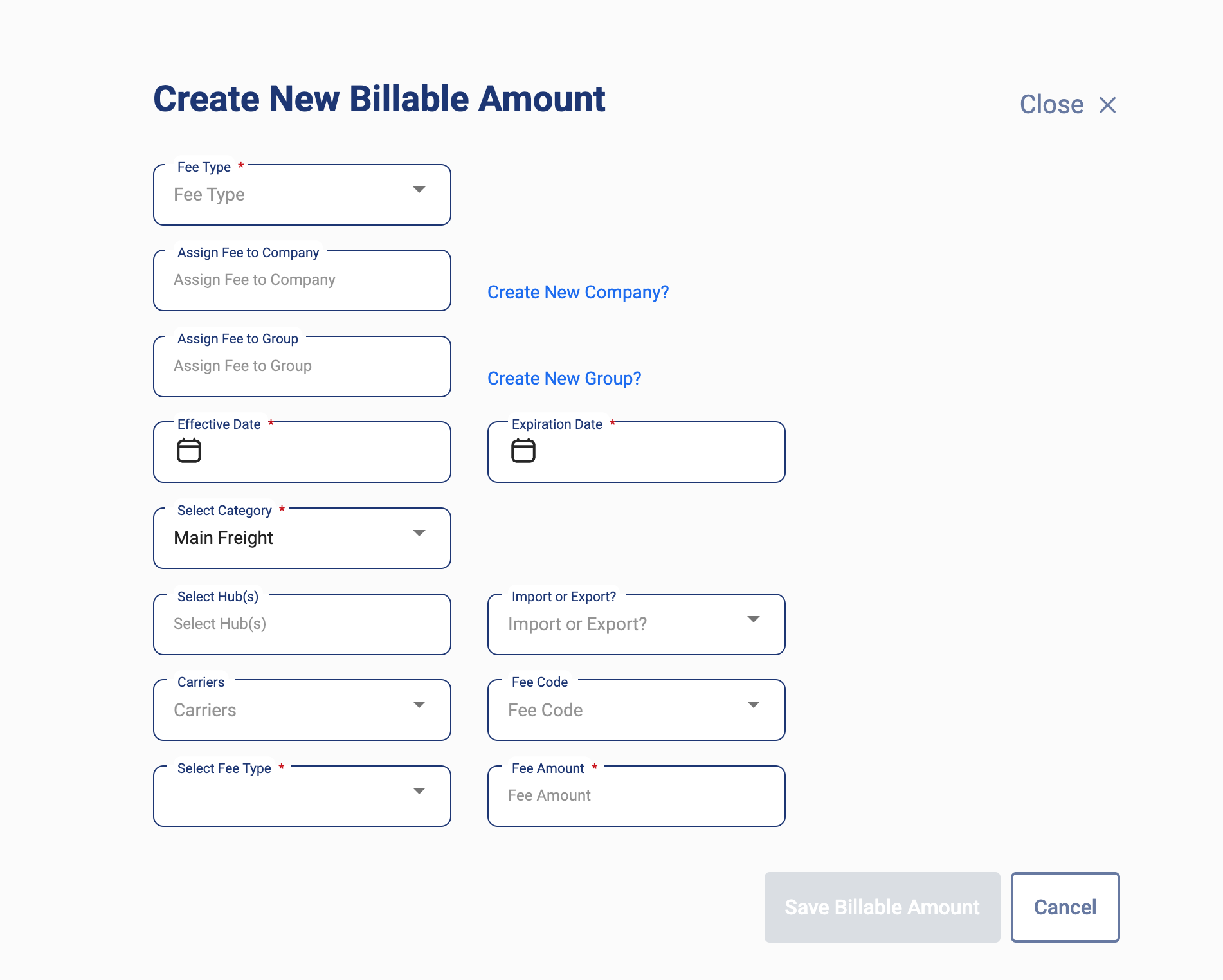The width and height of the screenshot is (1223, 980).
Task: Focus the Assign Fee to Company field
Action: 302,281
